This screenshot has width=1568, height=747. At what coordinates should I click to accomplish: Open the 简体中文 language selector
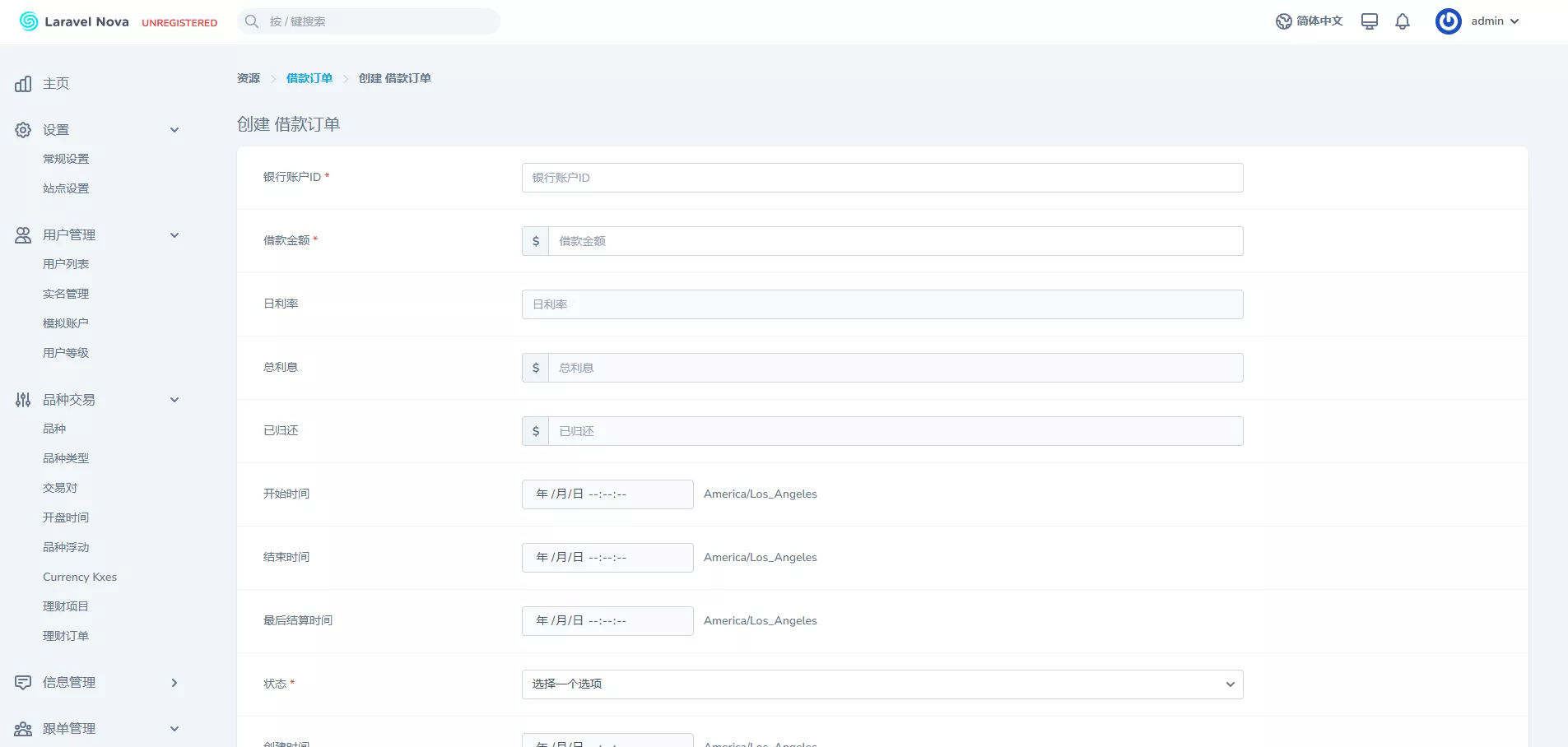(x=1309, y=21)
